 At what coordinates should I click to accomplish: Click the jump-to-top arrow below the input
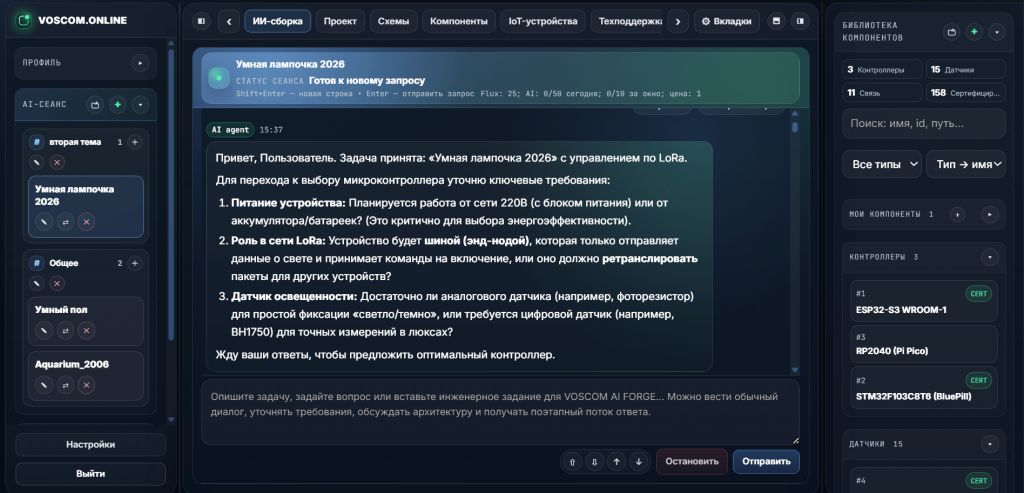click(x=572, y=461)
